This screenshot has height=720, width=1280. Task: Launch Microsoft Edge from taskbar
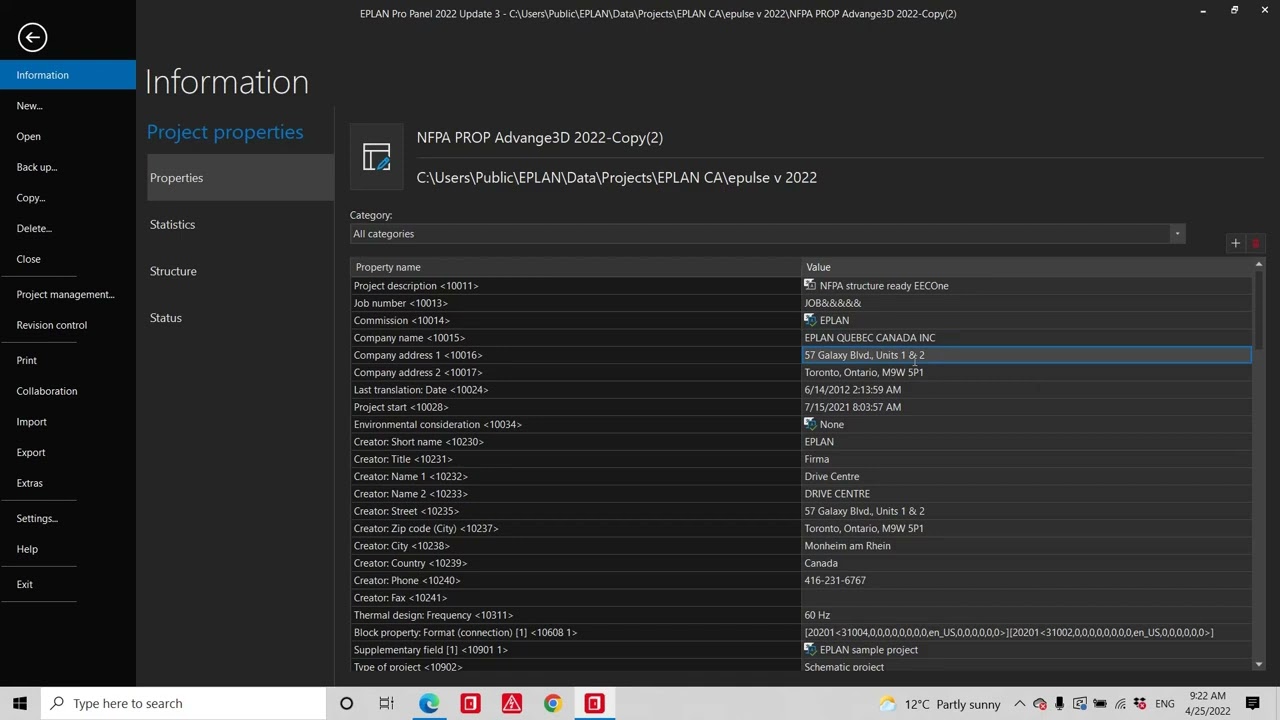[429, 703]
